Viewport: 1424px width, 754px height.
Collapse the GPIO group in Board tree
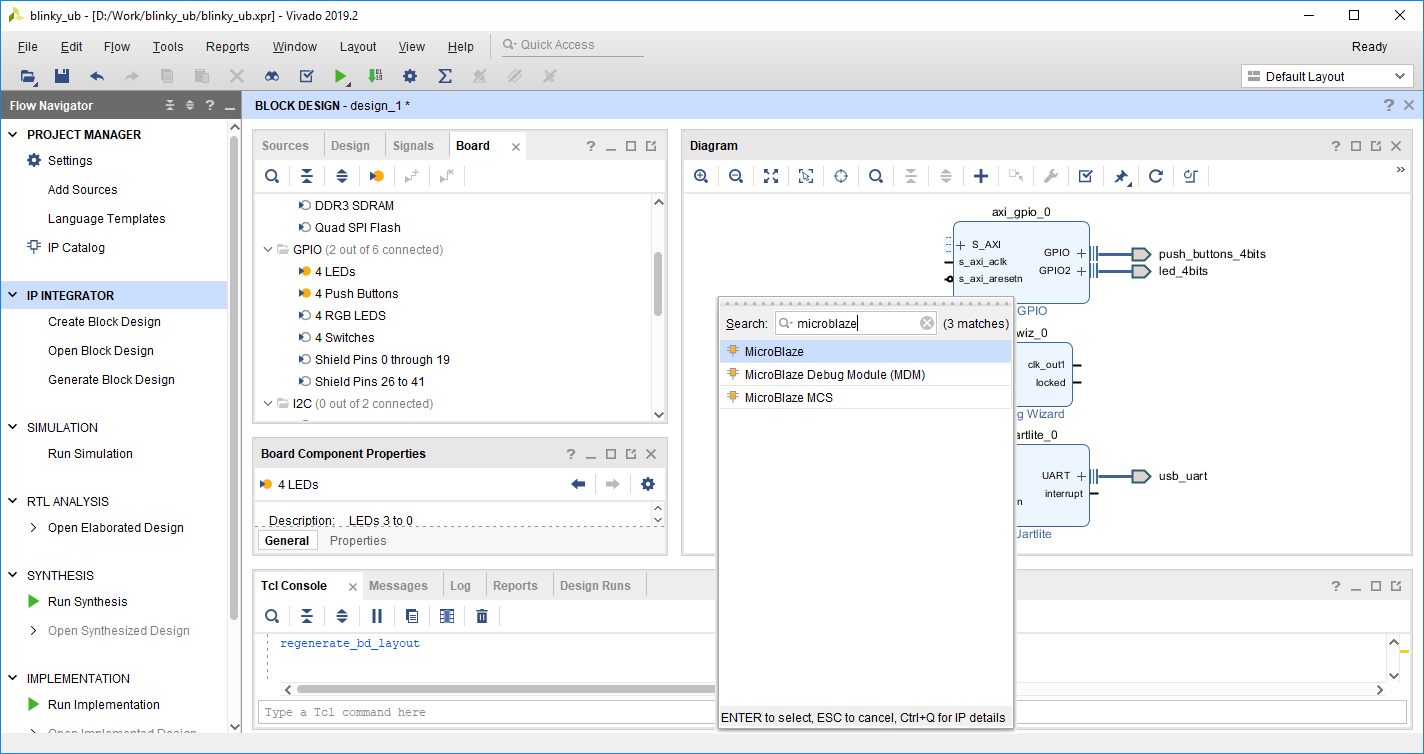(x=268, y=250)
